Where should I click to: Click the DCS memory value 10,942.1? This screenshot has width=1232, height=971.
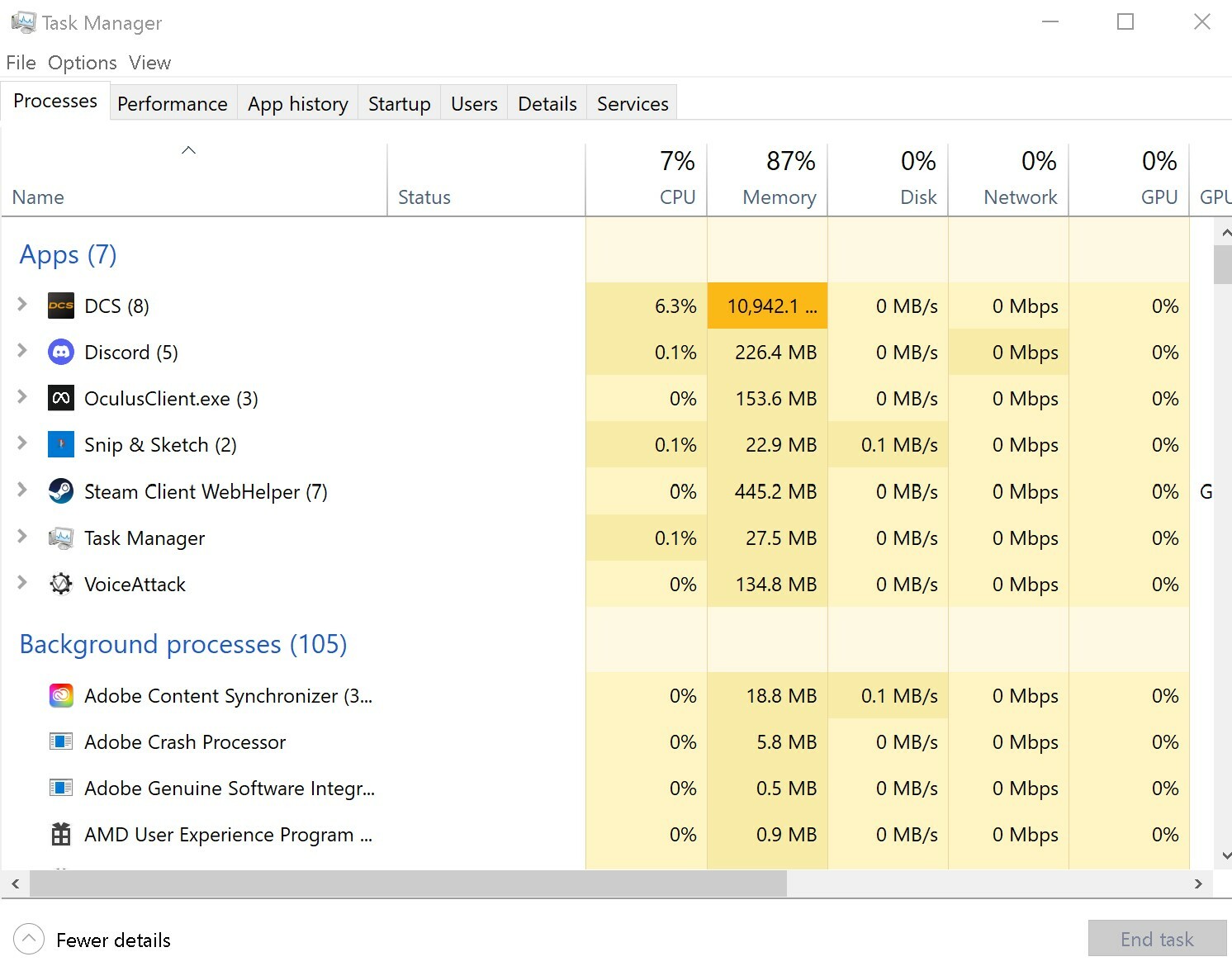coord(772,306)
